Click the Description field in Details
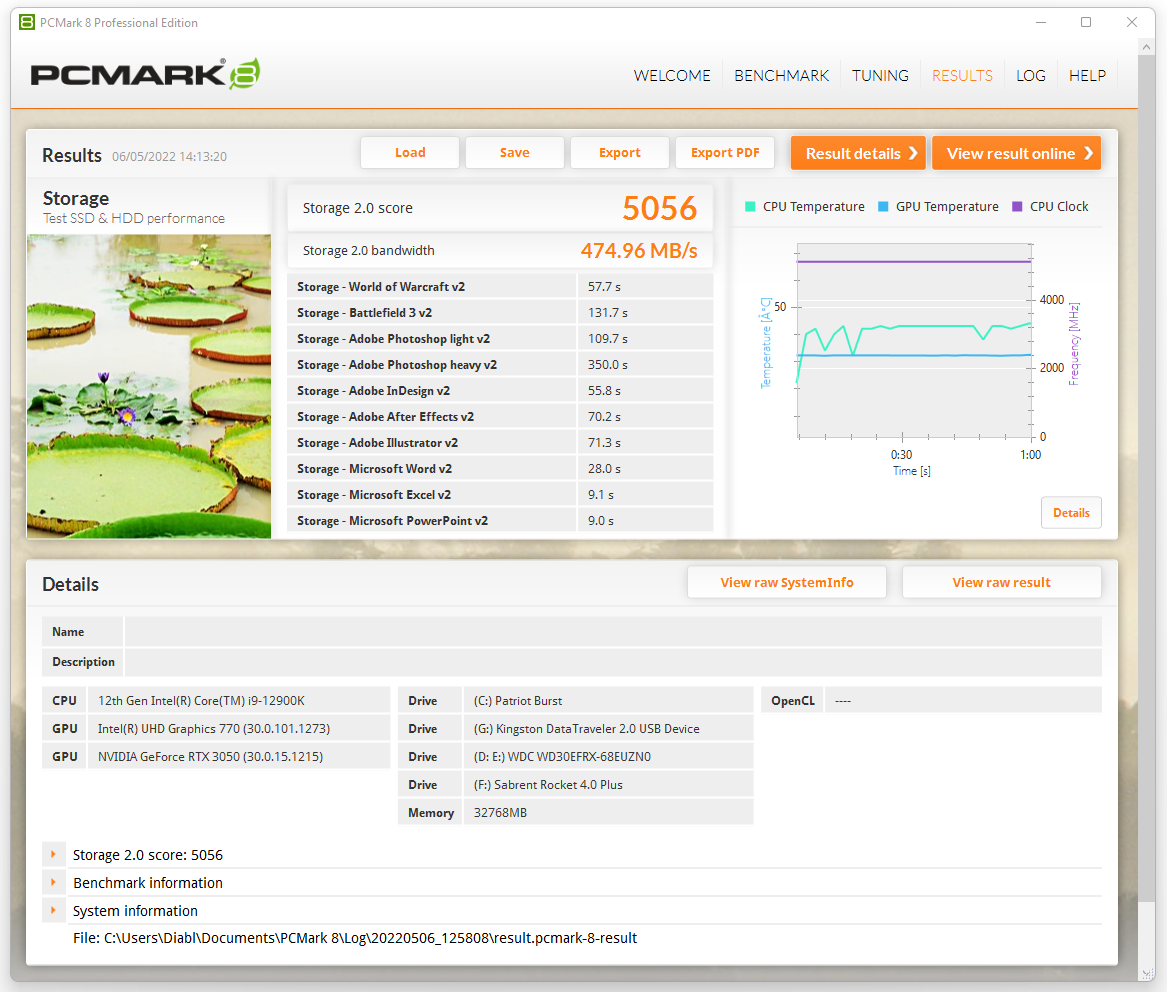This screenshot has height=992, width=1167. (x=613, y=662)
